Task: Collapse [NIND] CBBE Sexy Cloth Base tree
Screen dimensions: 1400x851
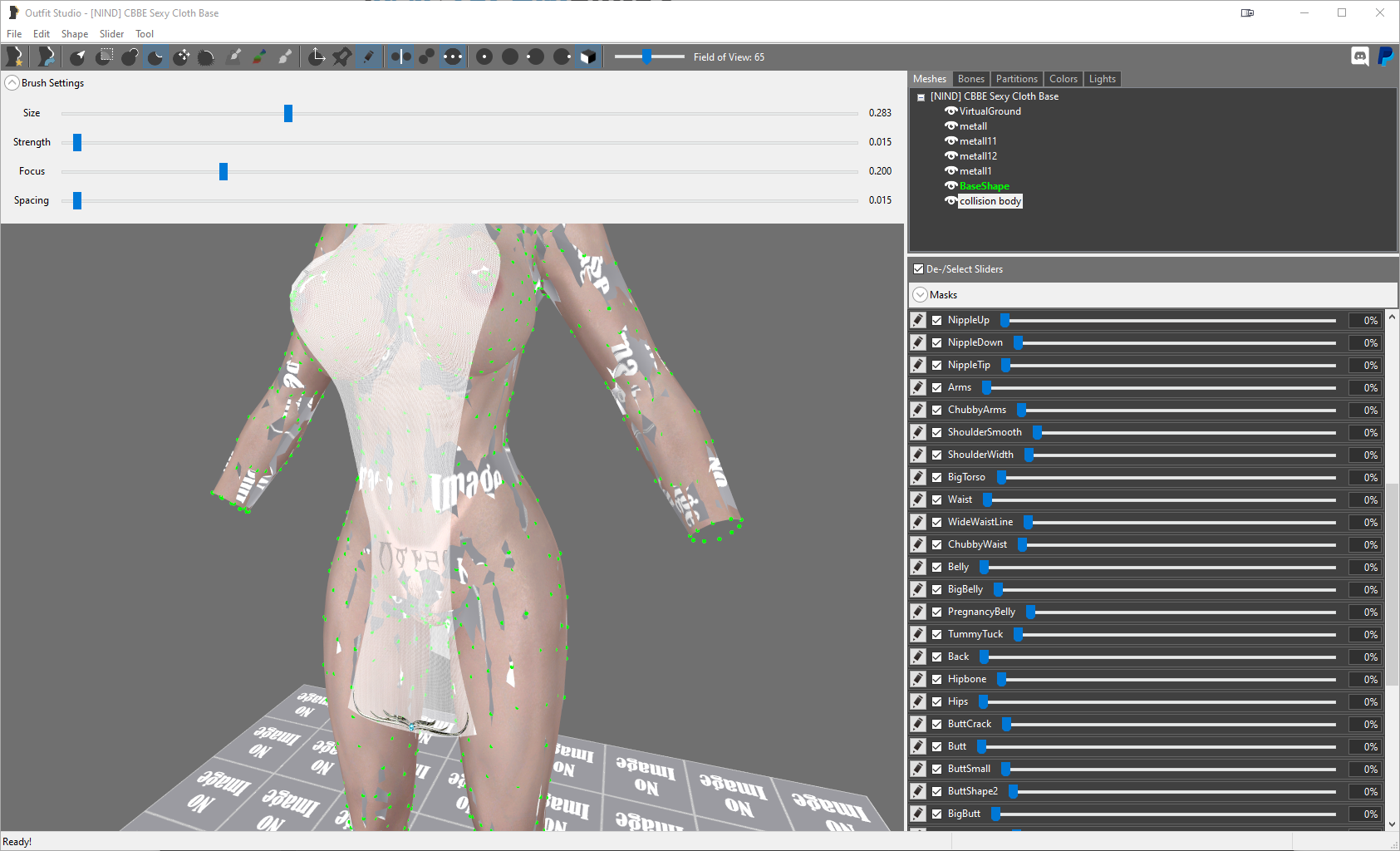Action: (x=921, y=97)
